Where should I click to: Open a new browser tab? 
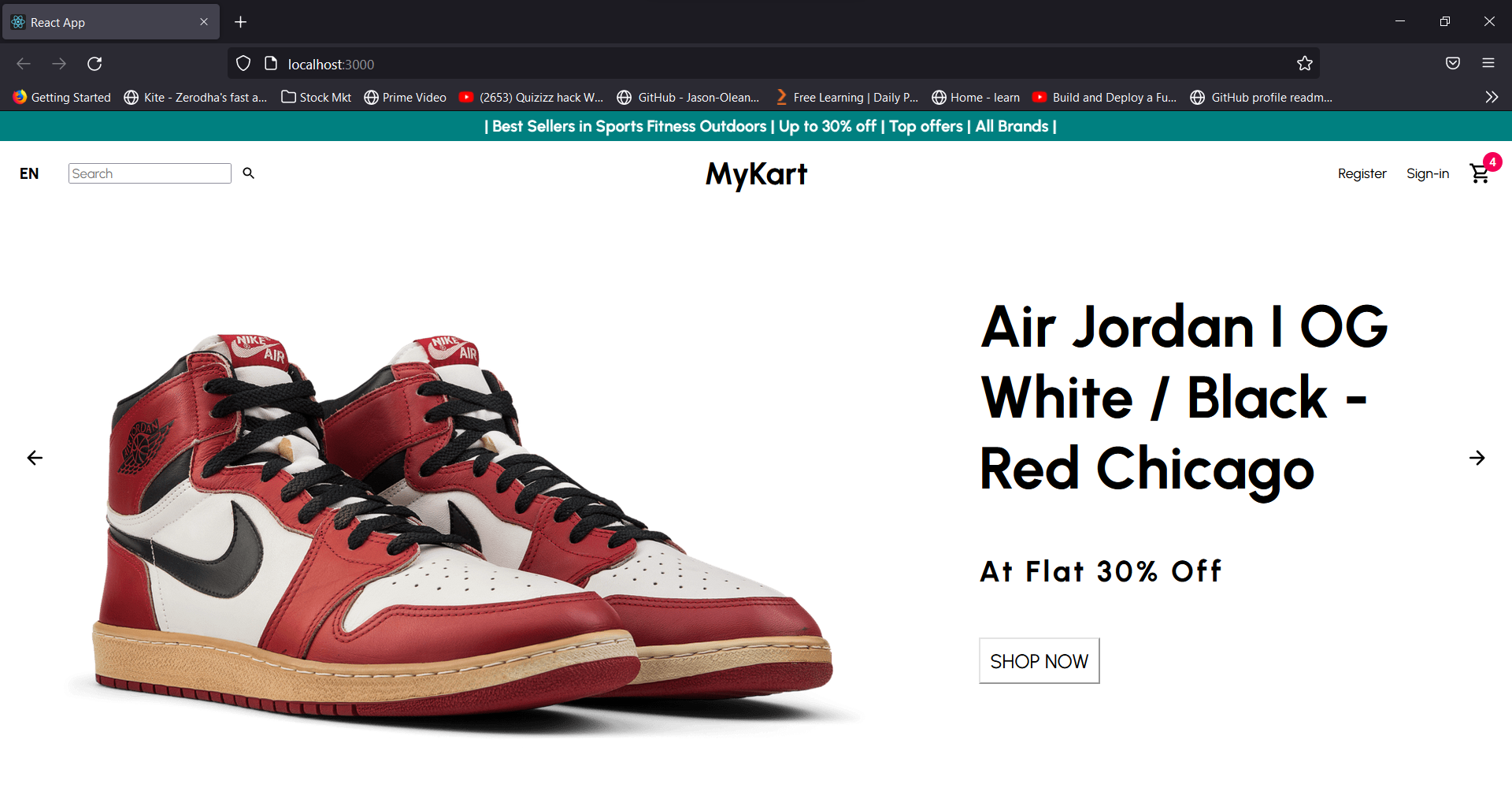click(x=241, y=22)
